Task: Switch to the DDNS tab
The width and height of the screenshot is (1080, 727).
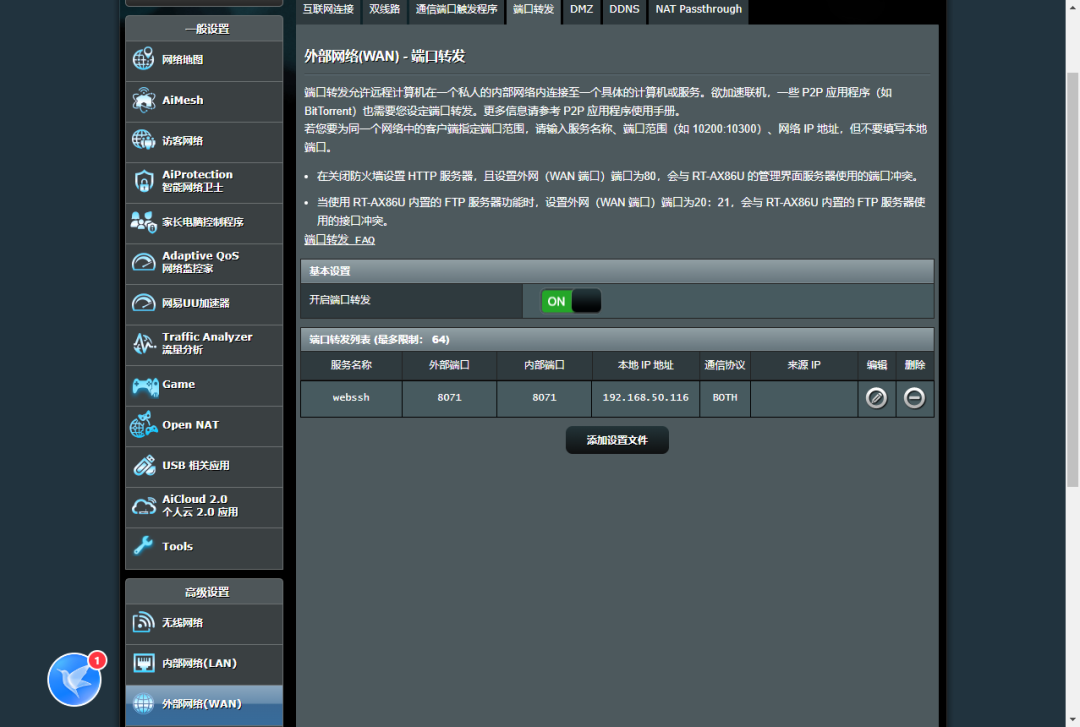Action: point(624,10)
